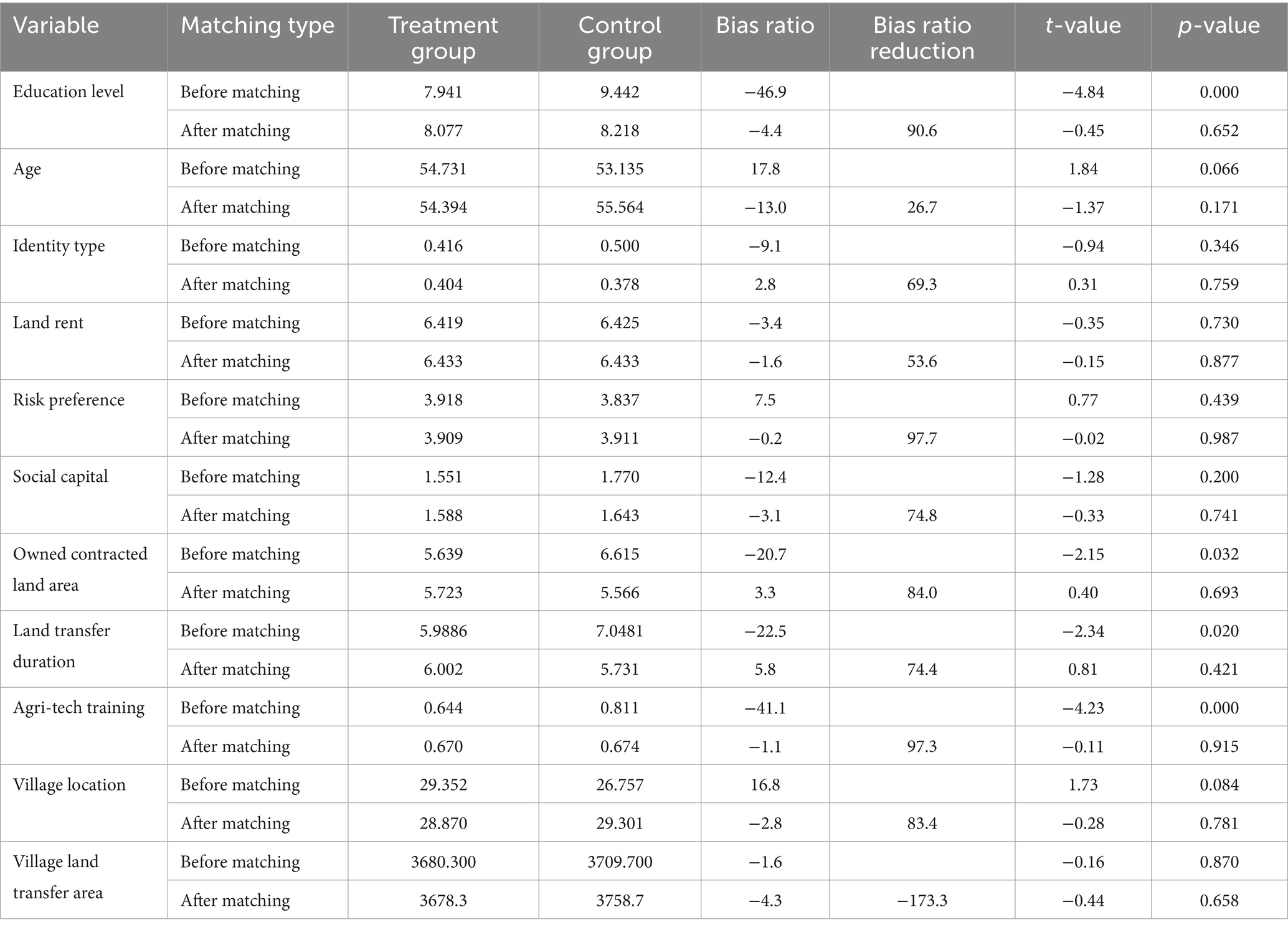Select Owned contracted land area label
This screenshot has height=930, width=1288.
pyautogui.click(x=80, y=569)
